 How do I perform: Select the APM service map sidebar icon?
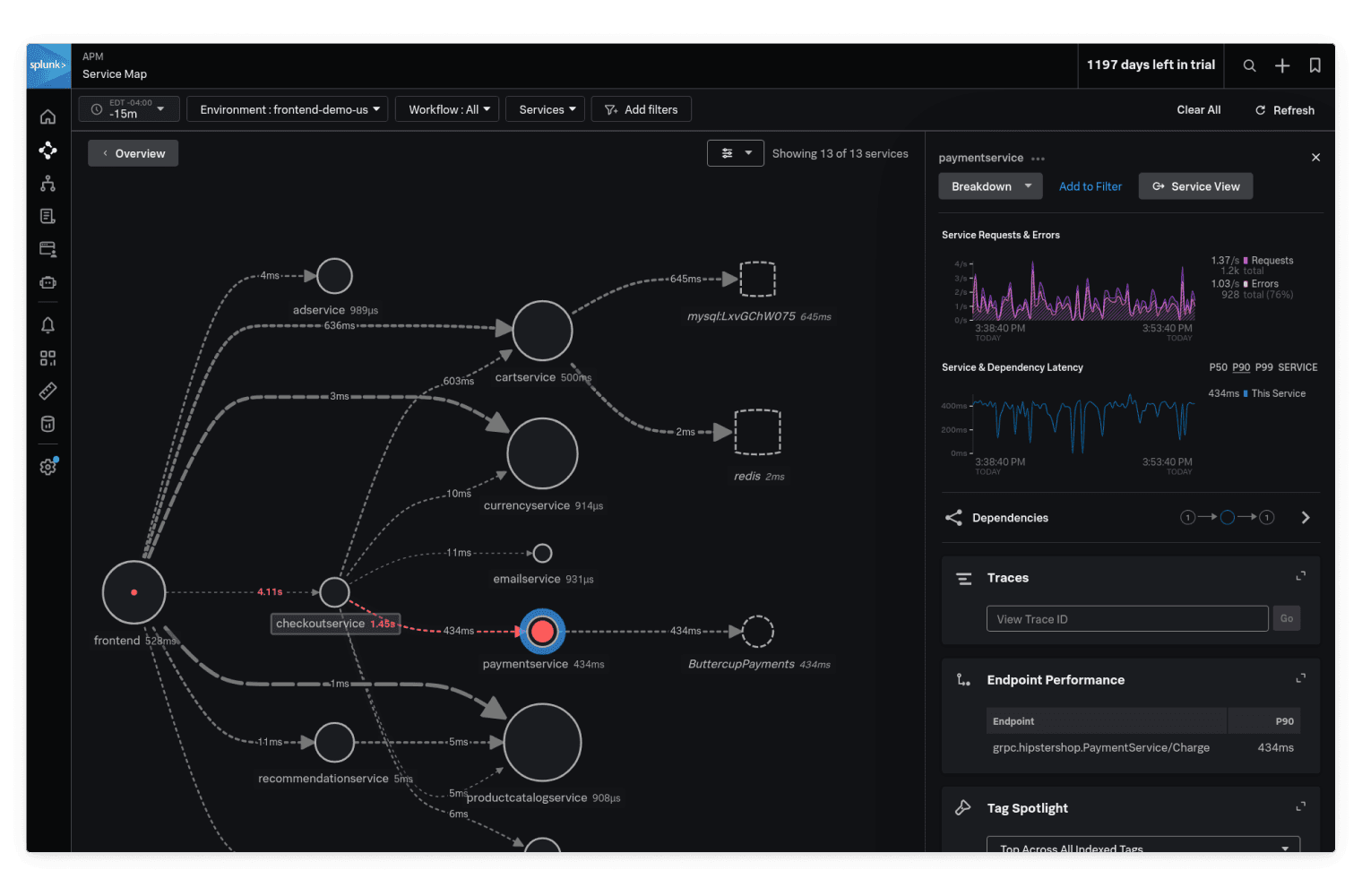[x=47, y=151]
